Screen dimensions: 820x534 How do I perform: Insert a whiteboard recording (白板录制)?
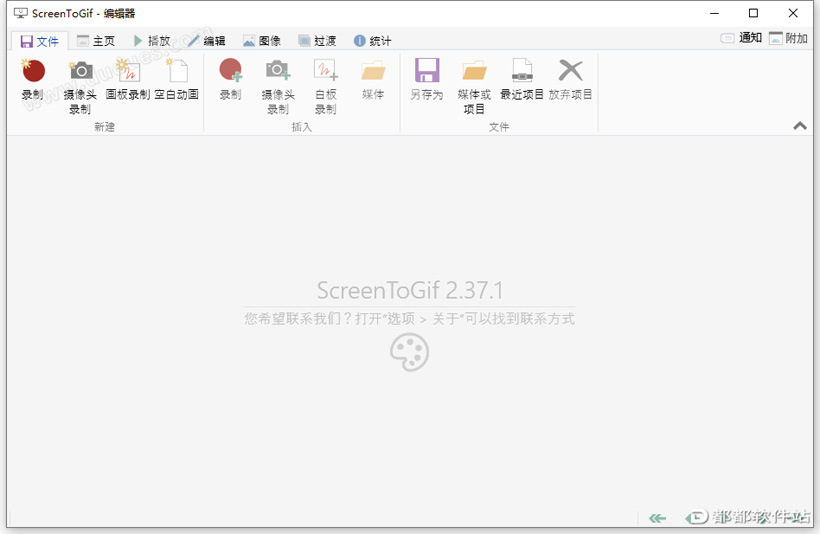(325, 86)
